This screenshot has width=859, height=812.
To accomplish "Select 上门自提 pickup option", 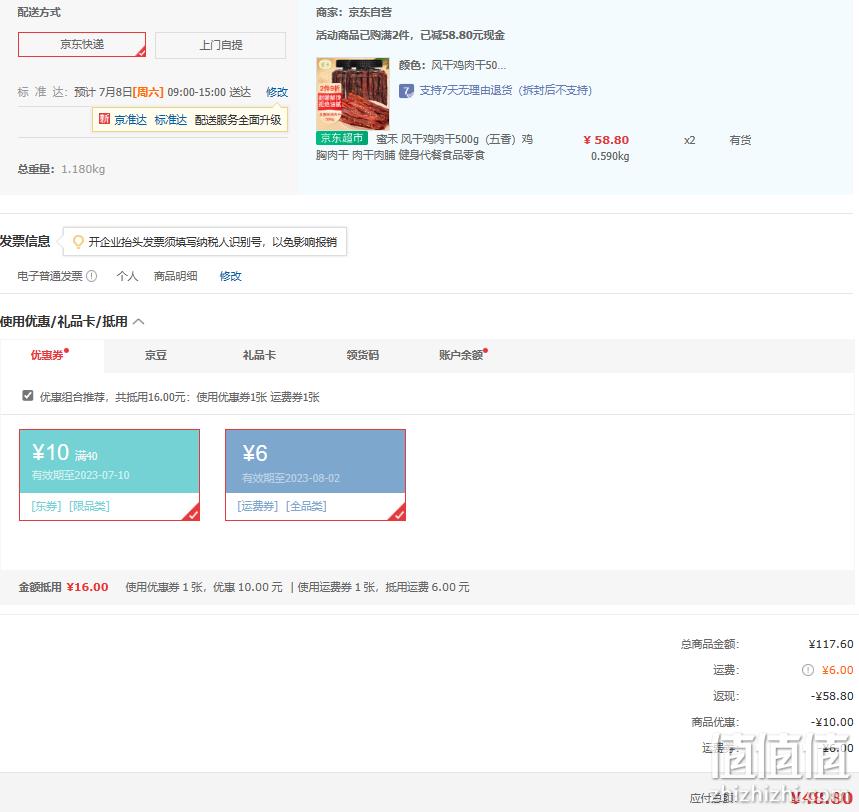I will tap(220, 45).
